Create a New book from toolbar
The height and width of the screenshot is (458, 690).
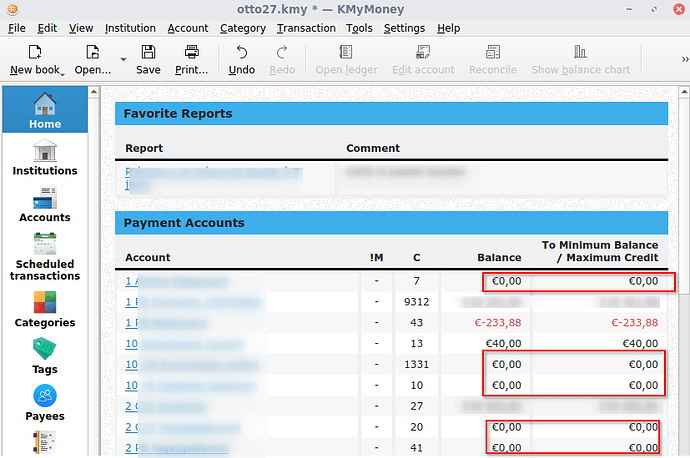click(32, 60)
